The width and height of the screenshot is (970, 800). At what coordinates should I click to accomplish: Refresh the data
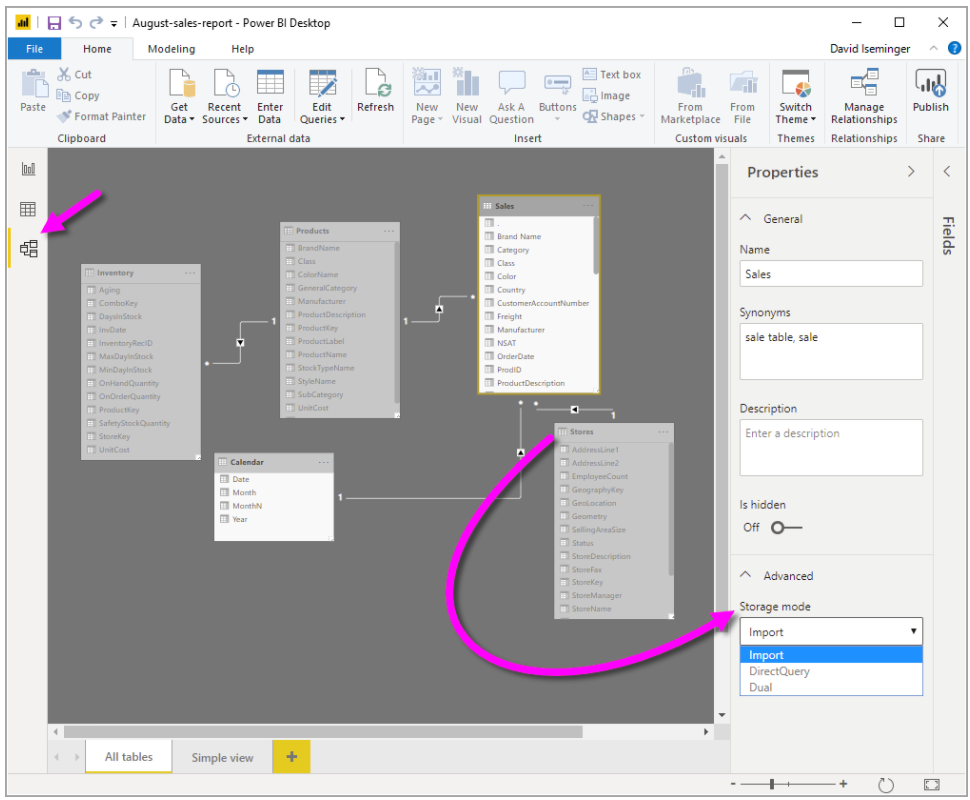click(376, 90)
